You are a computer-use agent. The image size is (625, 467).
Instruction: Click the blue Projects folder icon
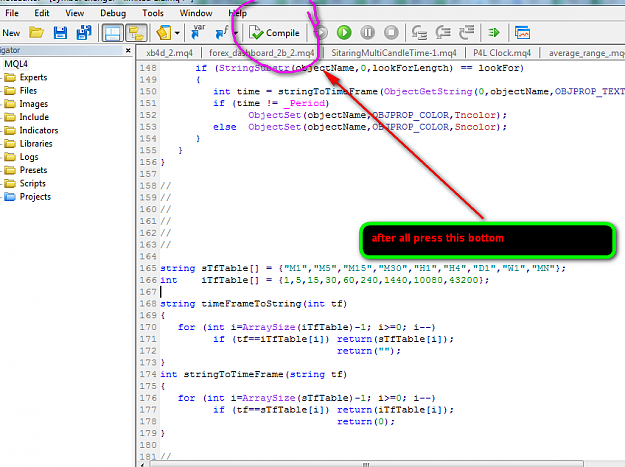click(x=10, y=196)
